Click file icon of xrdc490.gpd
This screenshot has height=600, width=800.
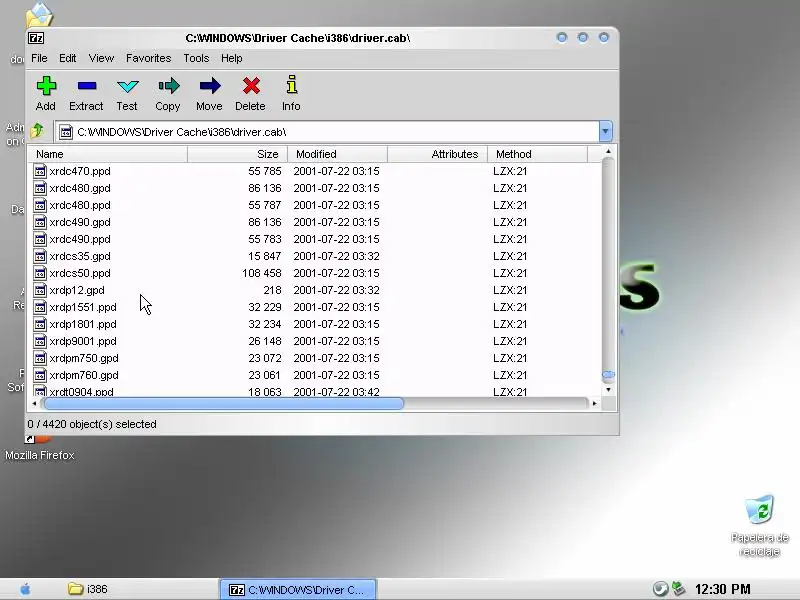(x=40, y=222)
